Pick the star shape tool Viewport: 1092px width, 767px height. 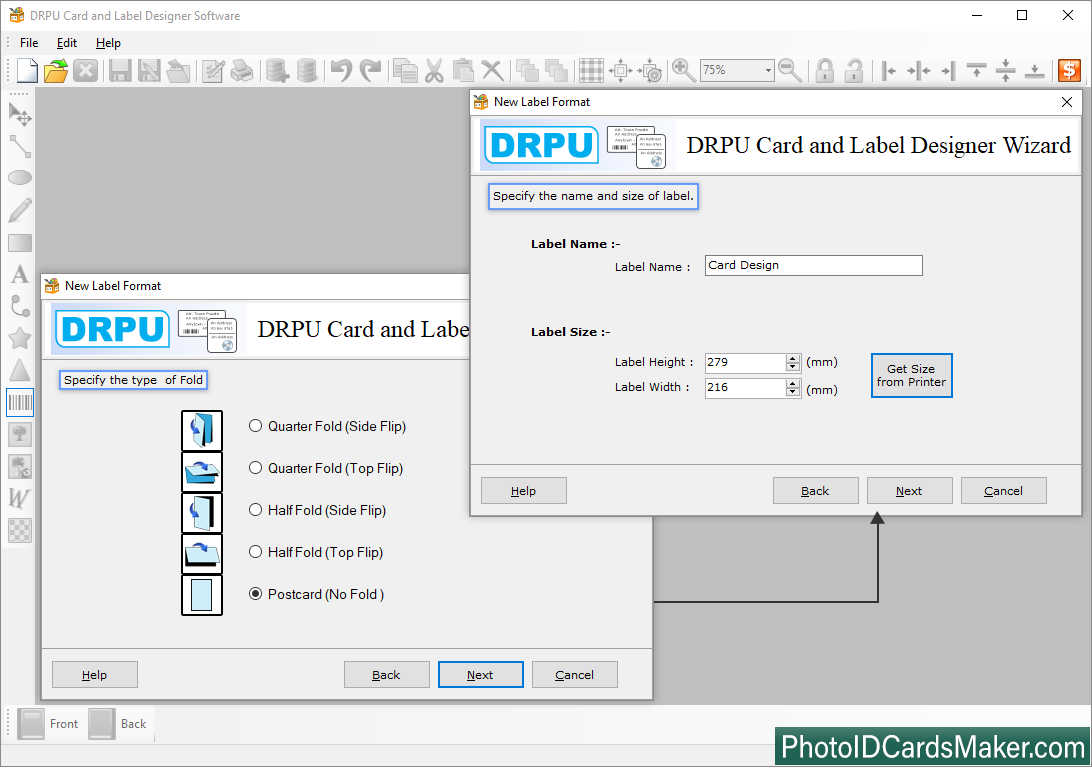tap(20, 338)
